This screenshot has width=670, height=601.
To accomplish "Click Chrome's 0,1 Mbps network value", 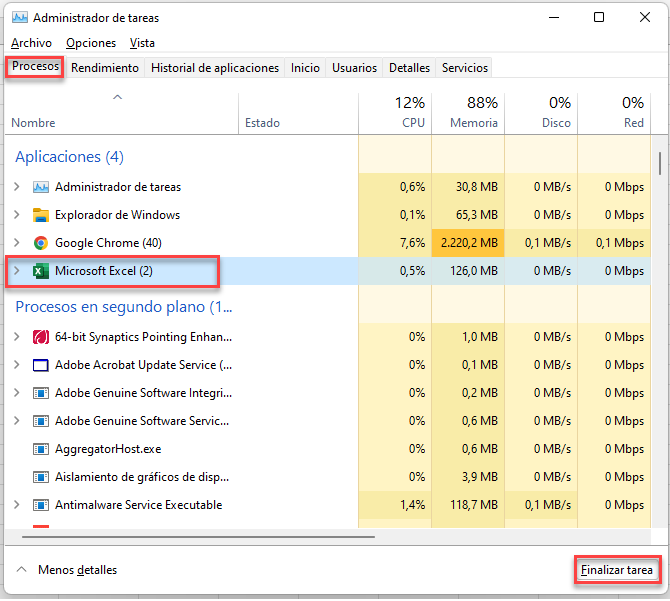I will [620, 243].
